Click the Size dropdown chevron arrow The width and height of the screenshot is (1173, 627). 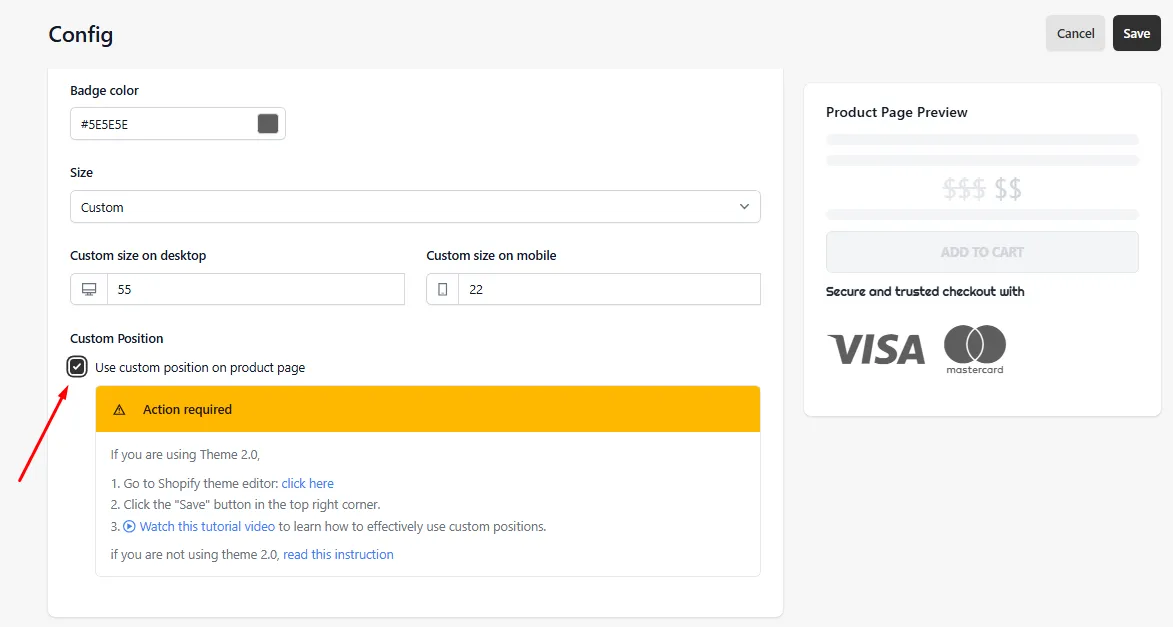tap(744, 207)
